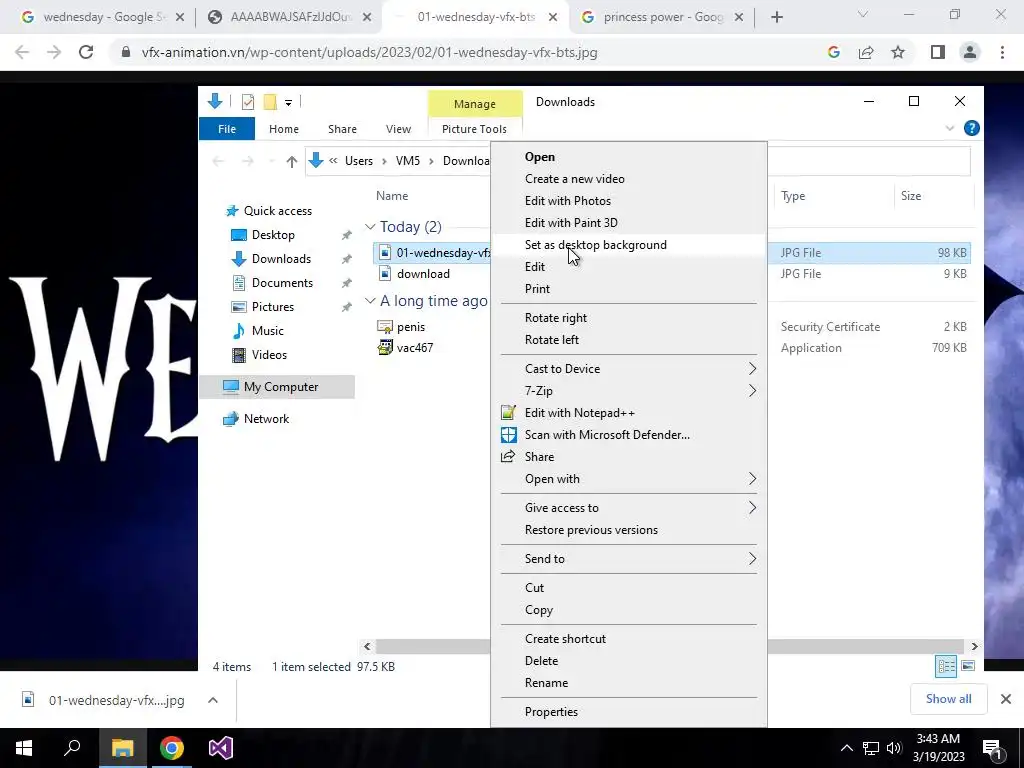Select 'Edit with Notepad++' entry

[x=629, y=413]
